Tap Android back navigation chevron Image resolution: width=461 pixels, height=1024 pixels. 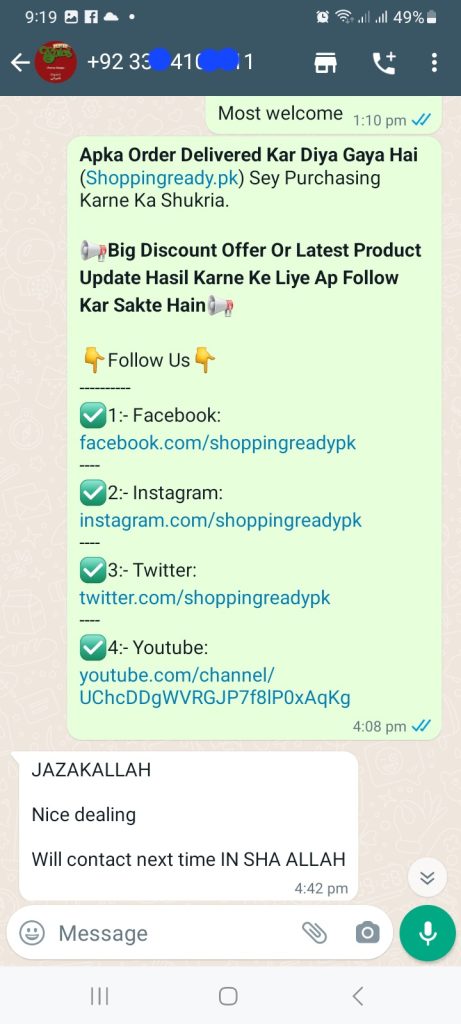pyautogui.click(x=357, y=996)
